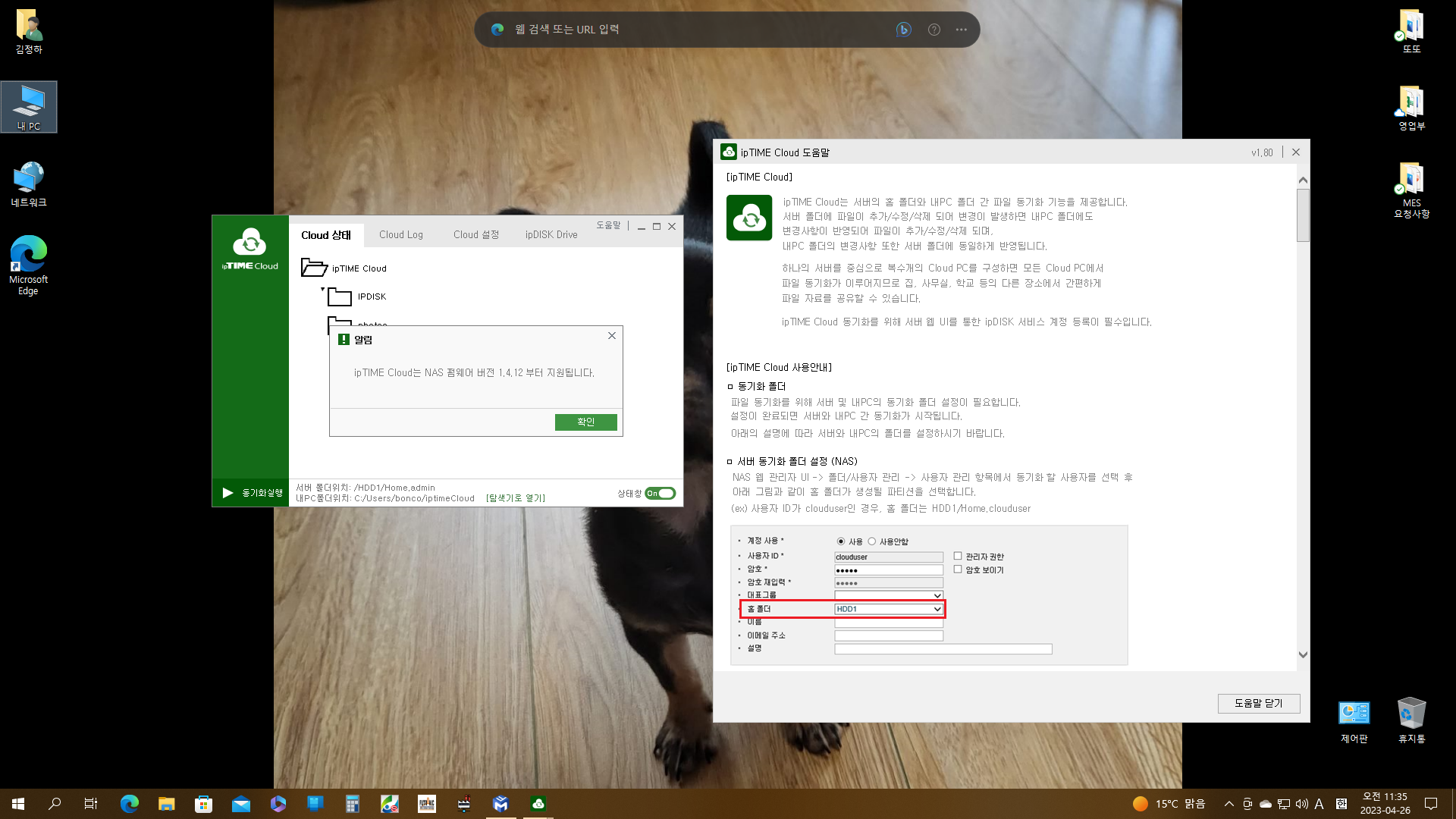Toggle the 상태창 On switch
The height and width of the screenshot is (819, 1456).
661,493
